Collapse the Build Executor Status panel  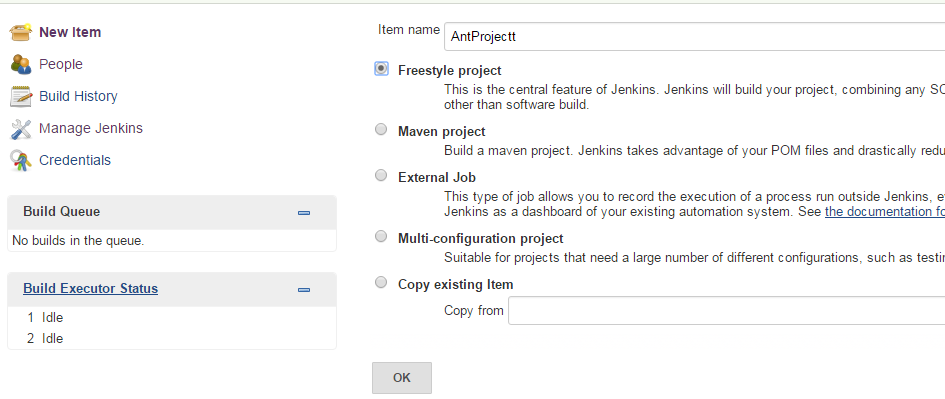tap(304, 289)
